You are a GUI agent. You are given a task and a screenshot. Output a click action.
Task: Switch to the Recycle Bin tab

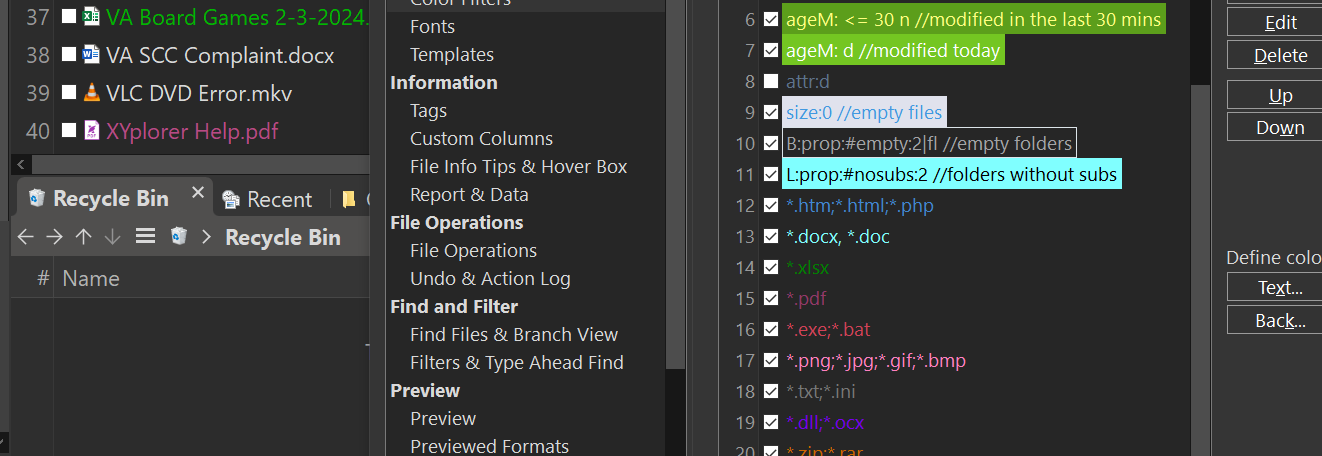coord(110,198)
